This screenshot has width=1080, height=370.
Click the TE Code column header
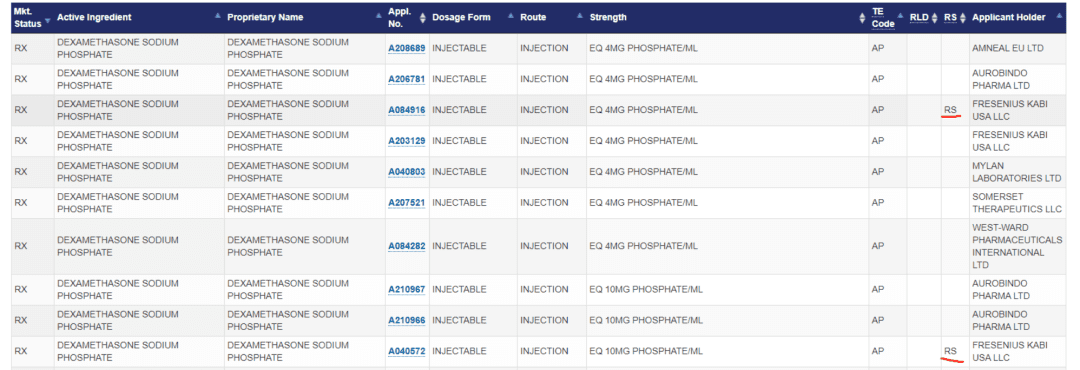[x=883, y=18]
